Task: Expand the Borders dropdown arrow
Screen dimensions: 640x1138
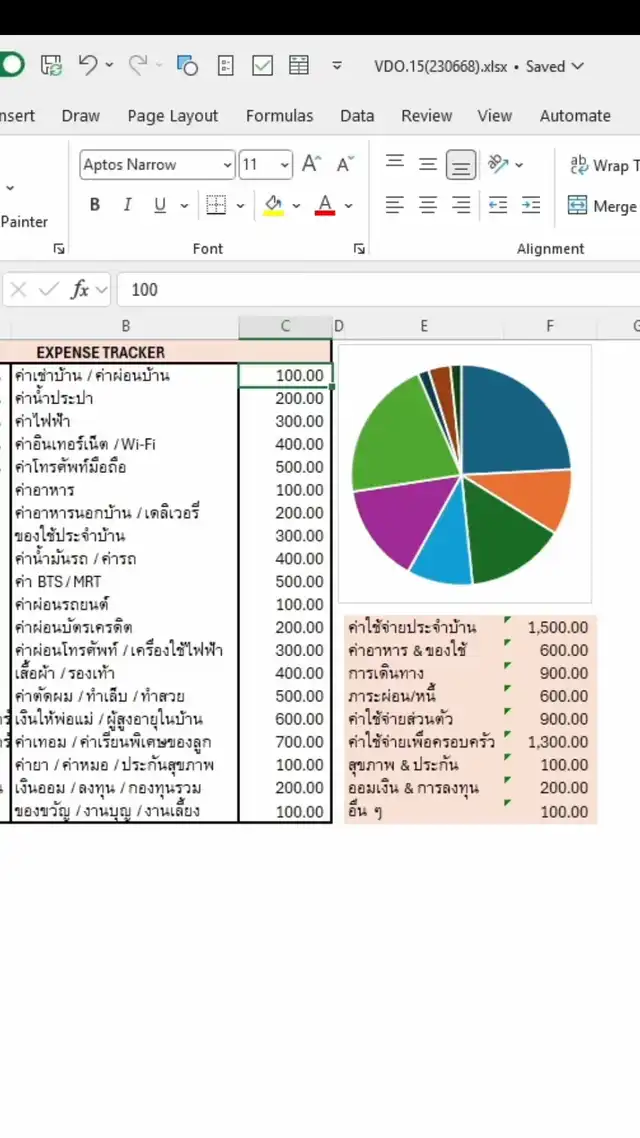Action: tap(241, 206)
